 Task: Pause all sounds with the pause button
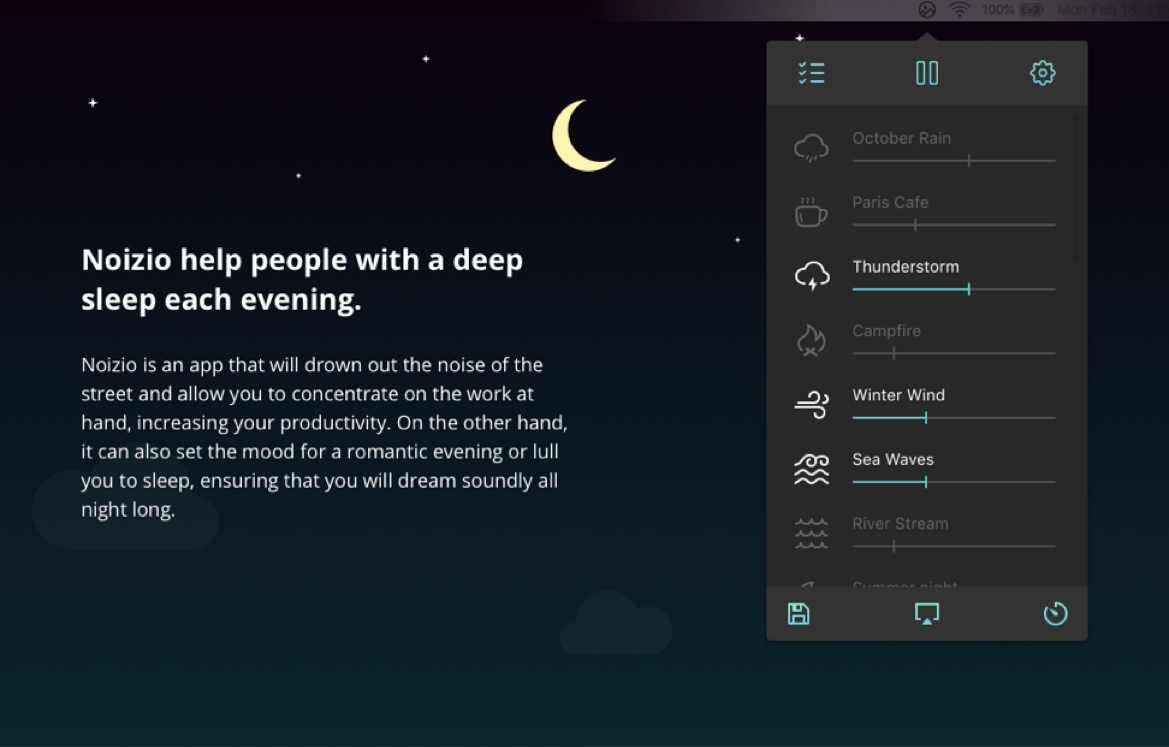click(927, 73)
